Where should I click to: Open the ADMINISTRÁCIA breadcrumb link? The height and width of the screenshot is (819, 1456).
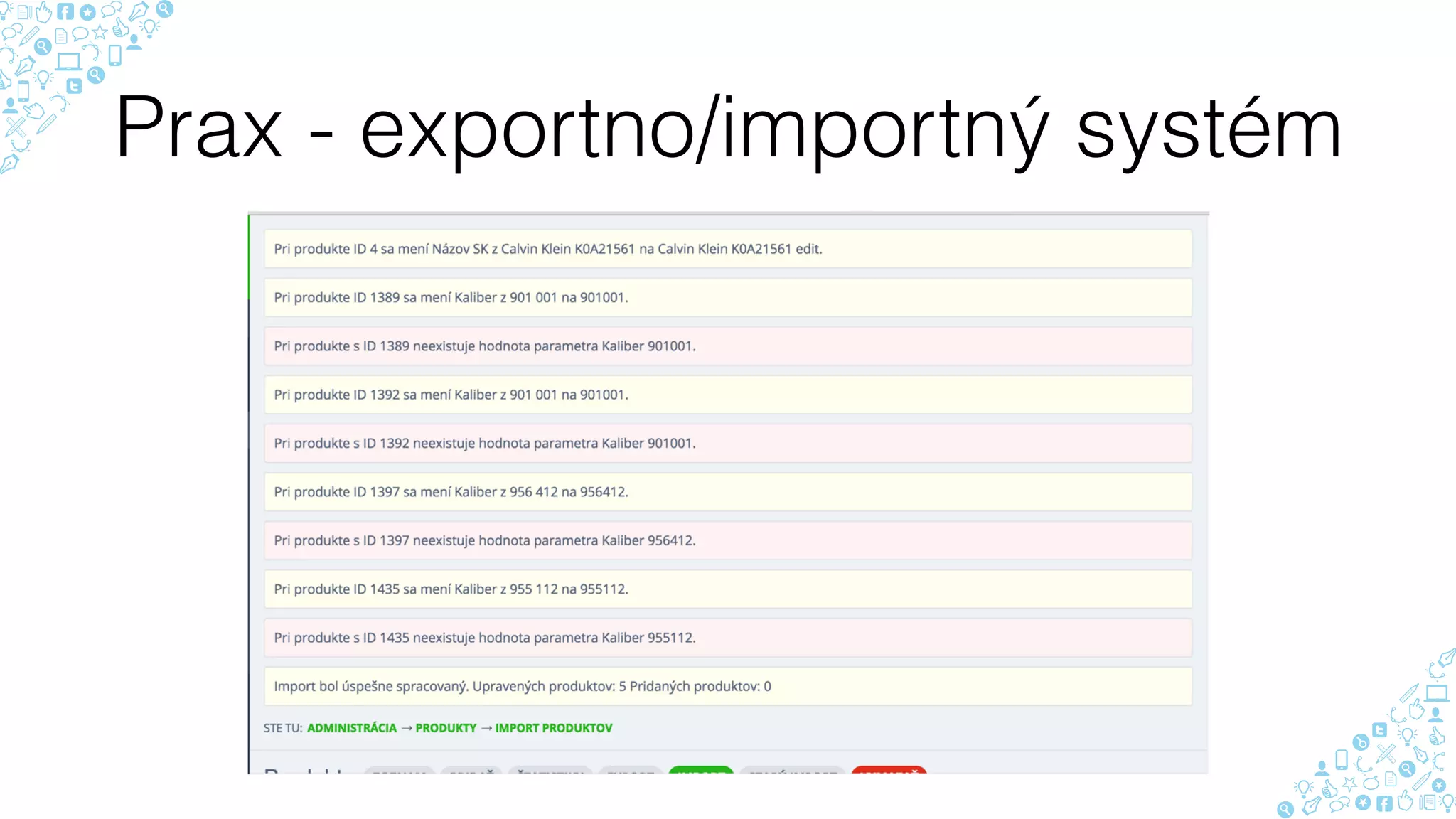click(x=351, y=728)
